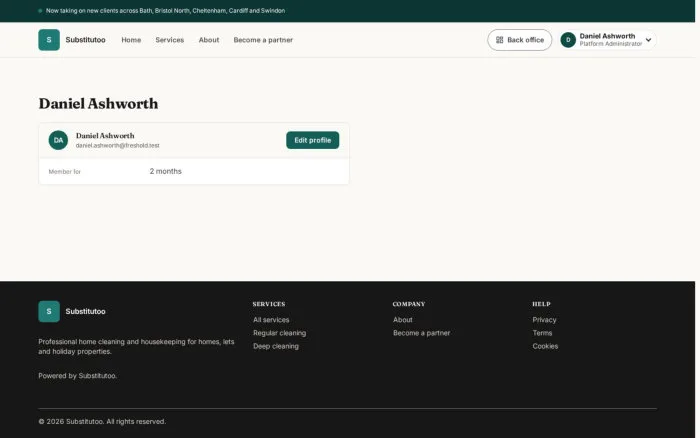Click the Platform Administrator role text
Screen dimensions: 700x438
coord(611,44)
